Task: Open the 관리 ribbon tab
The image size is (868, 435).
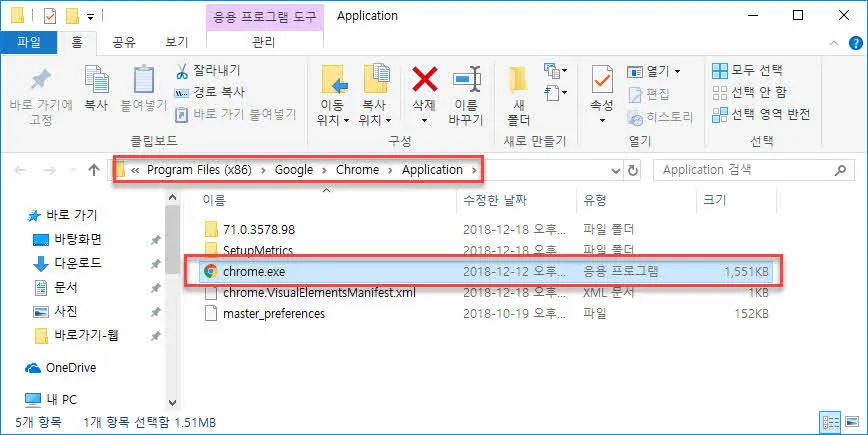Action: coord(264,42)
